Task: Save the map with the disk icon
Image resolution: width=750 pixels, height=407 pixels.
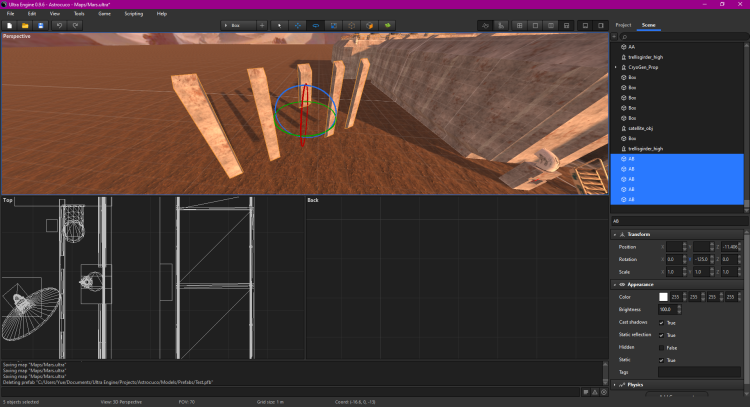Action: click(40, 24)
